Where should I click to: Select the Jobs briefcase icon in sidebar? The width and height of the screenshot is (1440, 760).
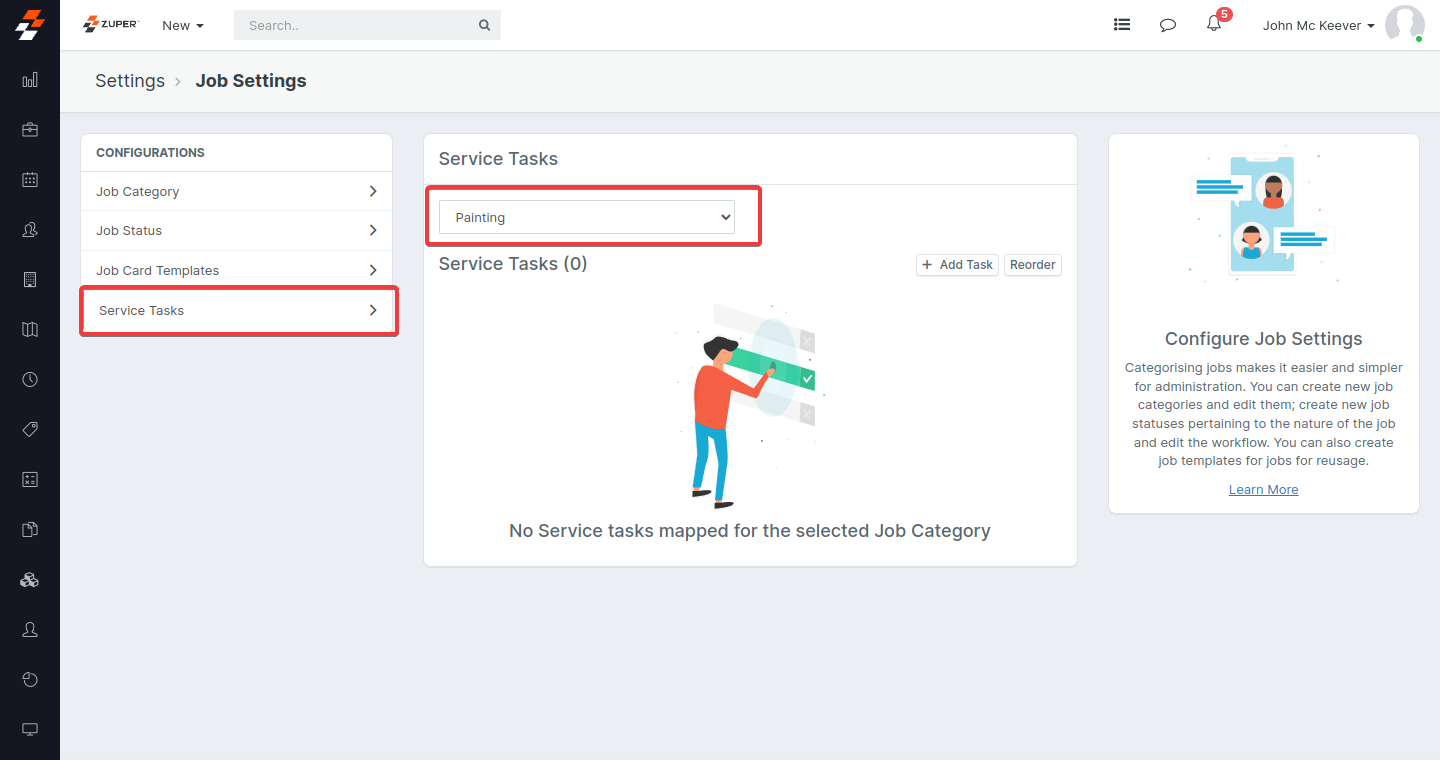29,129
